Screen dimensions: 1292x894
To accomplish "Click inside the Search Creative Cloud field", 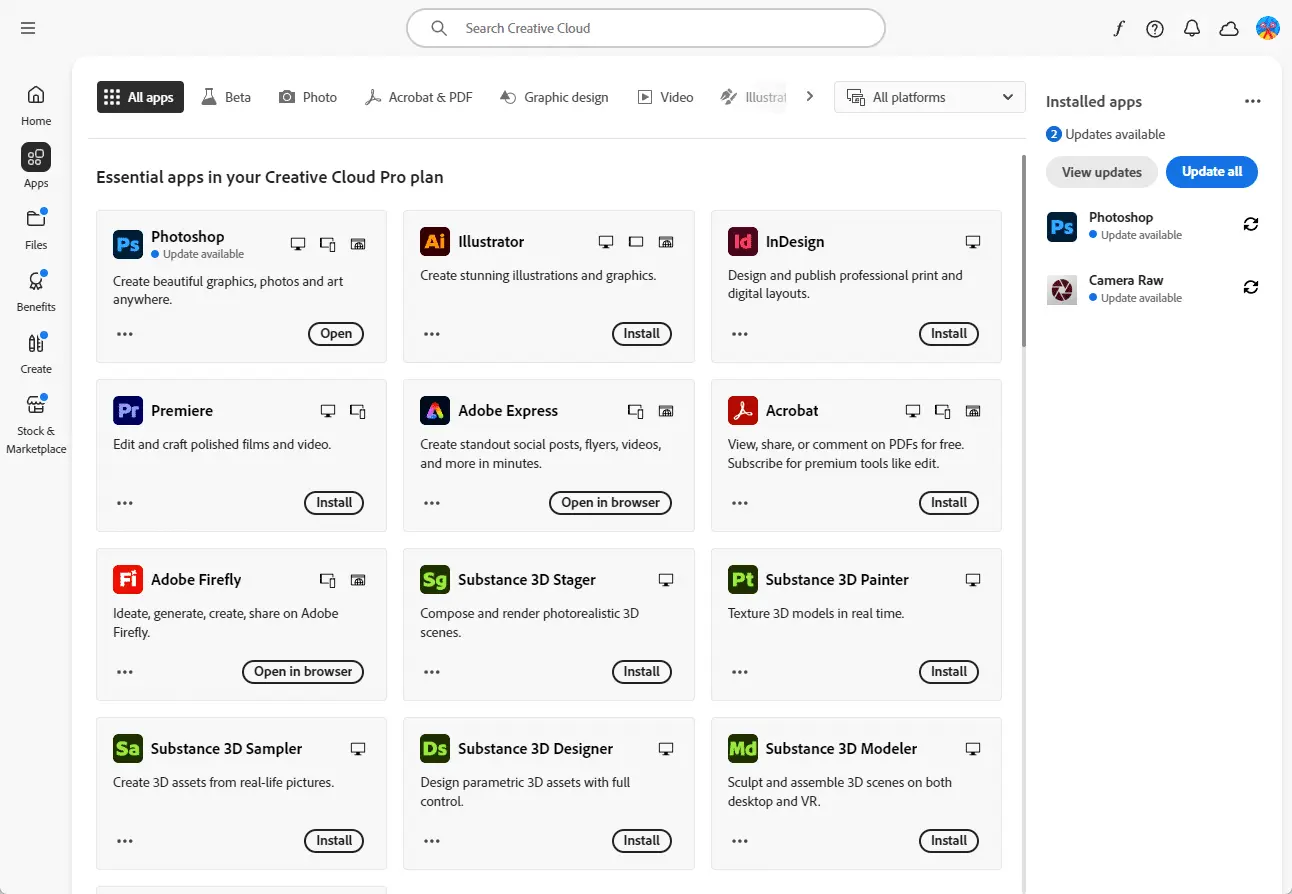I will [x=645, y=28].
